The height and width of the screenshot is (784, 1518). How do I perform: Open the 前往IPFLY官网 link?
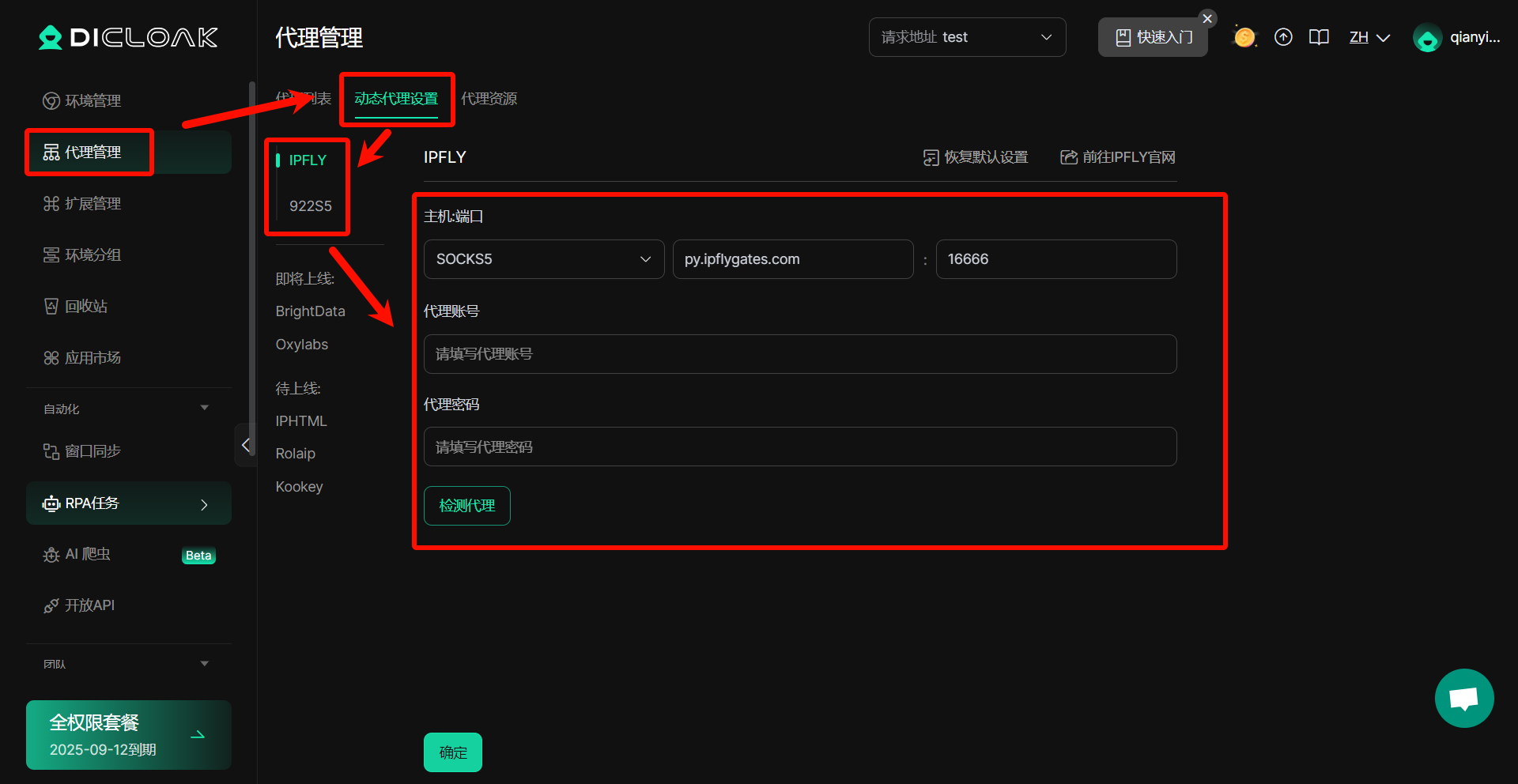(1118, 157)
